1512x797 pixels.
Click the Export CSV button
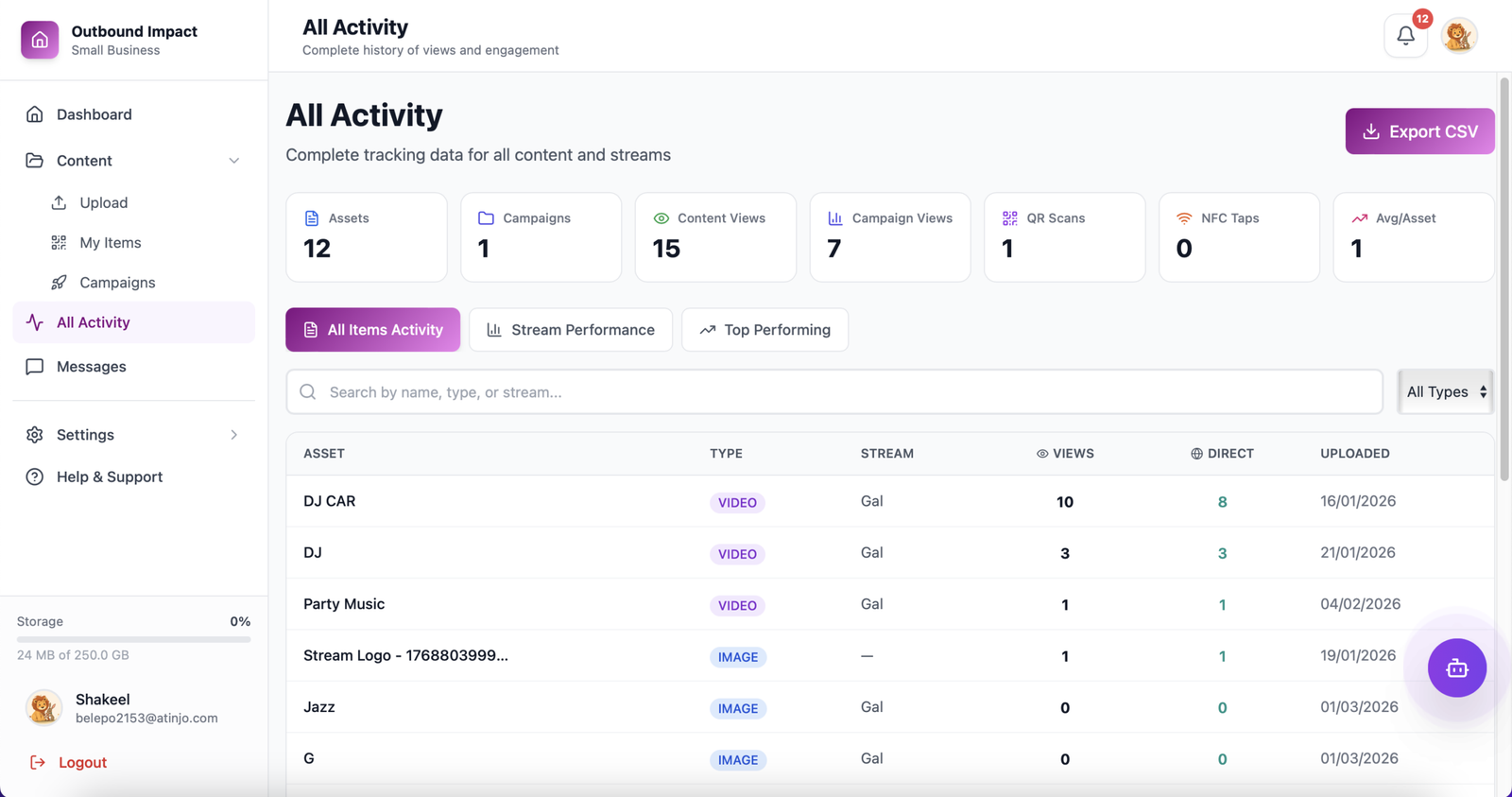point(1419,131)
